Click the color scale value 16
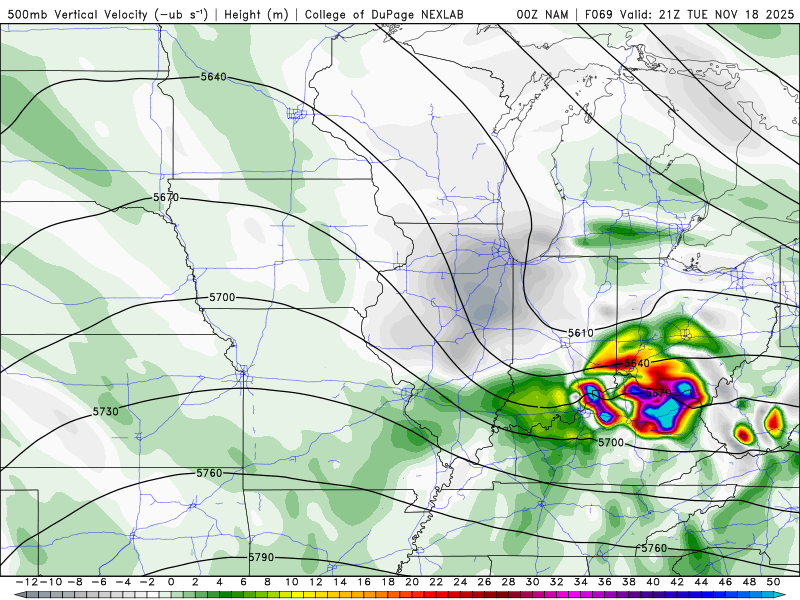This screenshot has height=600, width=800. (x=364, y=582)
